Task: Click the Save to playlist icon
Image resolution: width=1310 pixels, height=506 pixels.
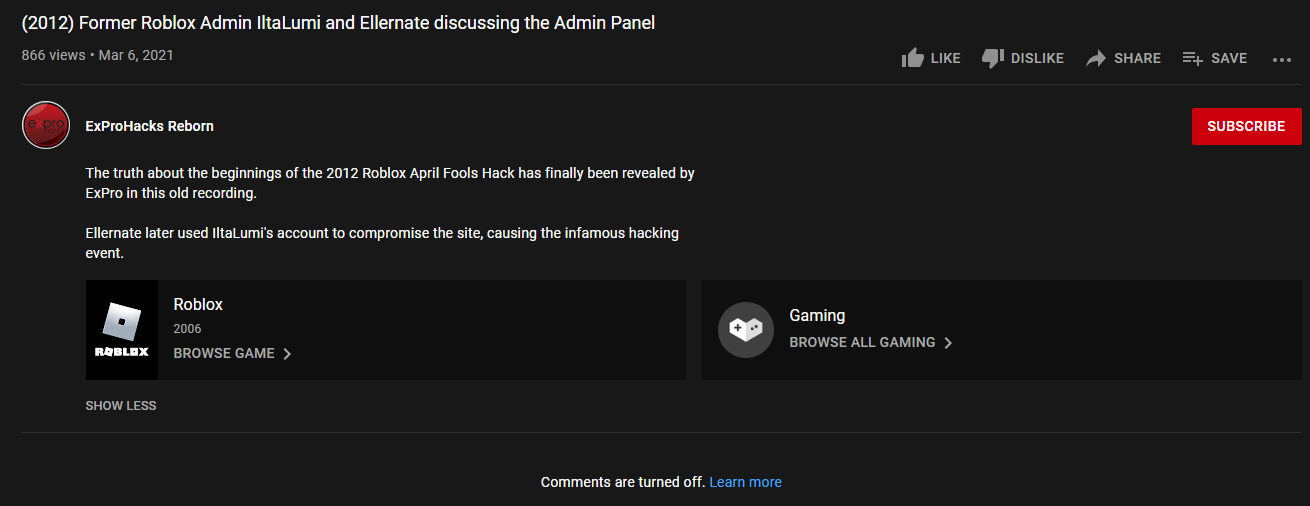Action: 1192,58
